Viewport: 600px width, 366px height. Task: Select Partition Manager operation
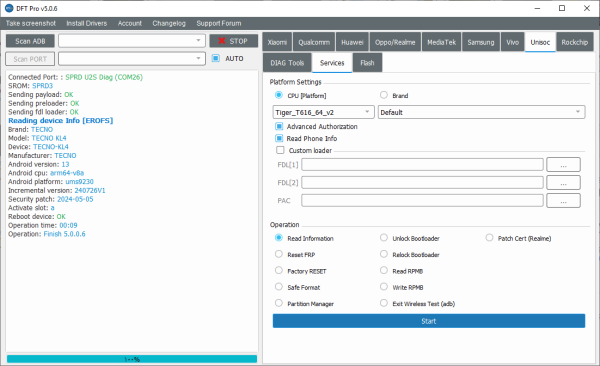(279, 303)
